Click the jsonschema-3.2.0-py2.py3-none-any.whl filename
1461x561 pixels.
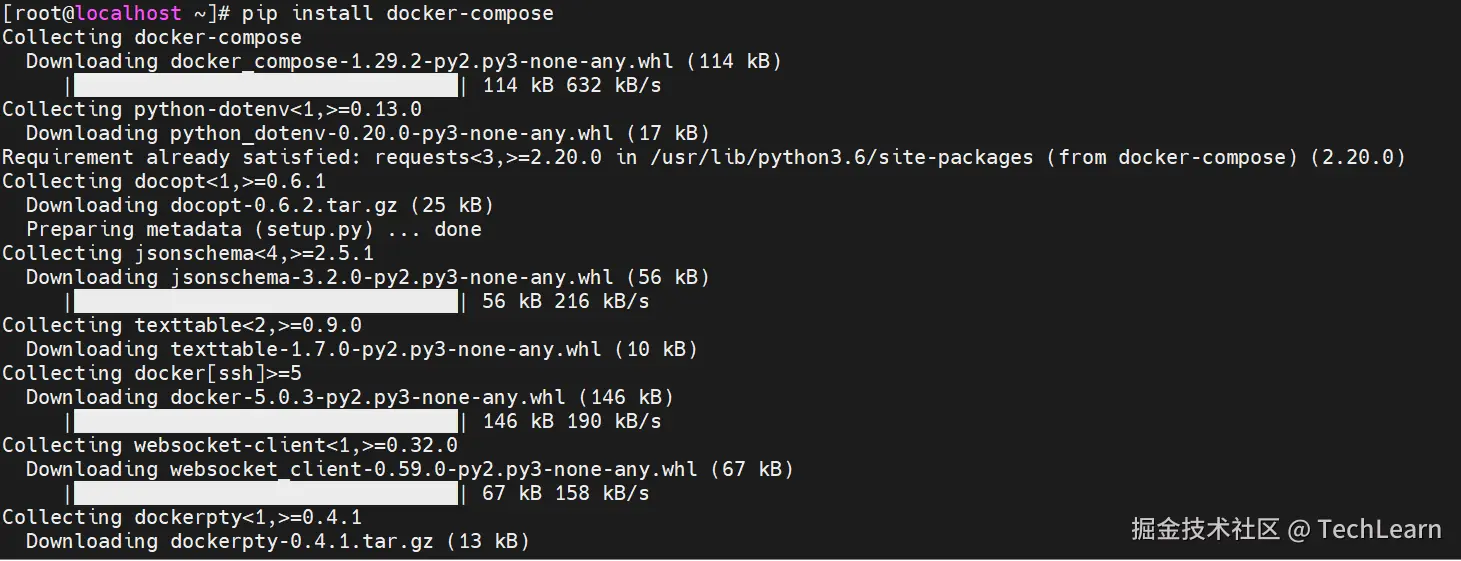click(392, 277)
